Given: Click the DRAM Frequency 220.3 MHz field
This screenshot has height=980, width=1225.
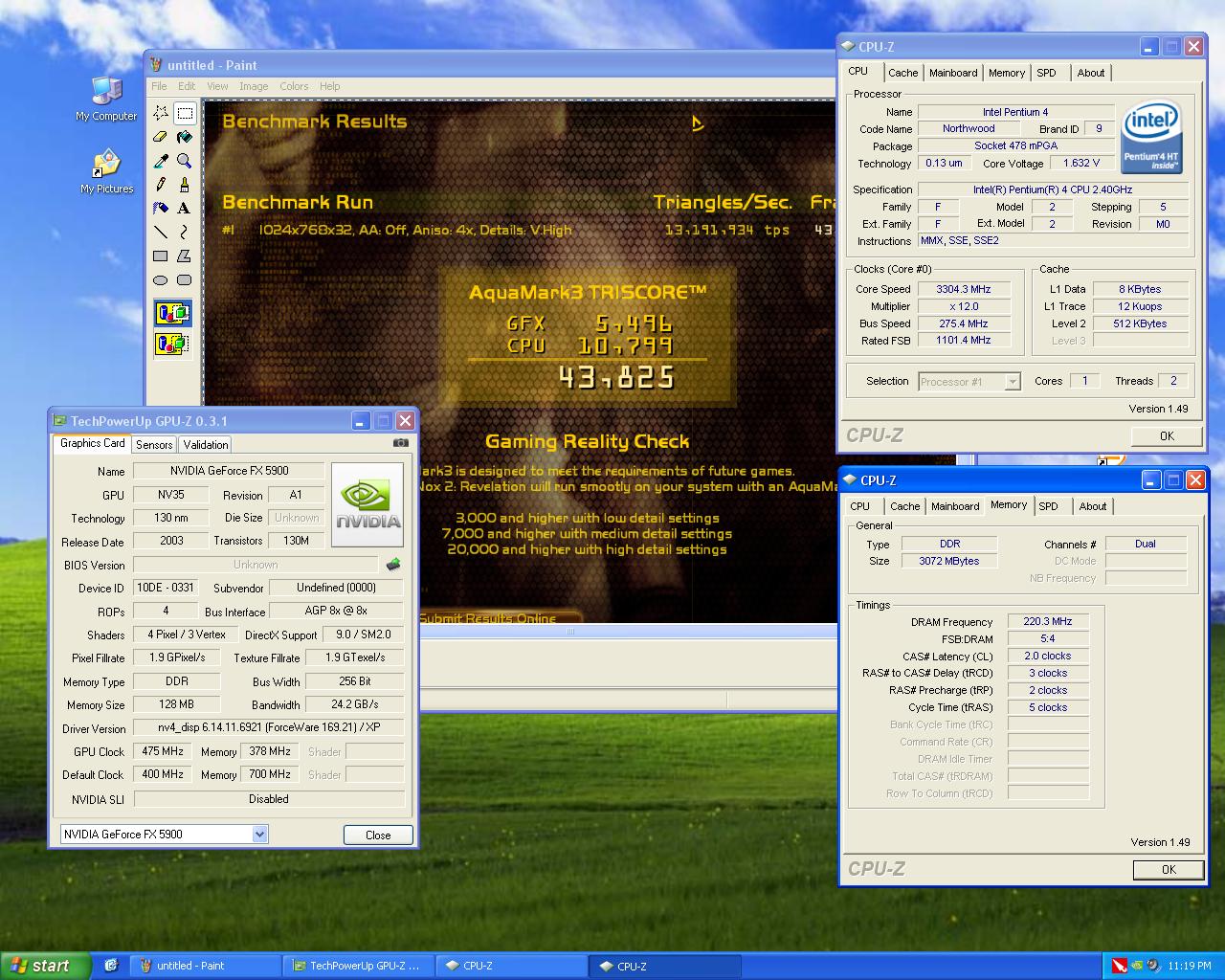Looking at the screenshot, I should click(1048, 621).
